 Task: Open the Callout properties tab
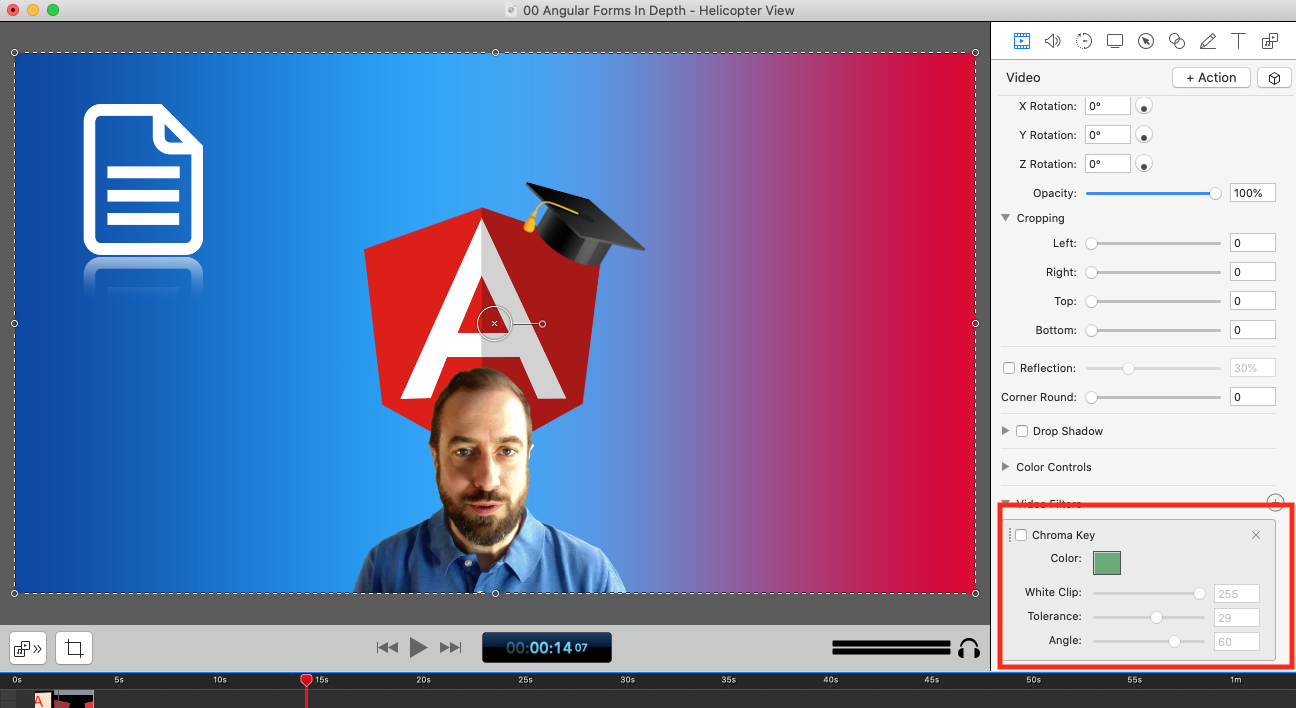pos(1146,41)
